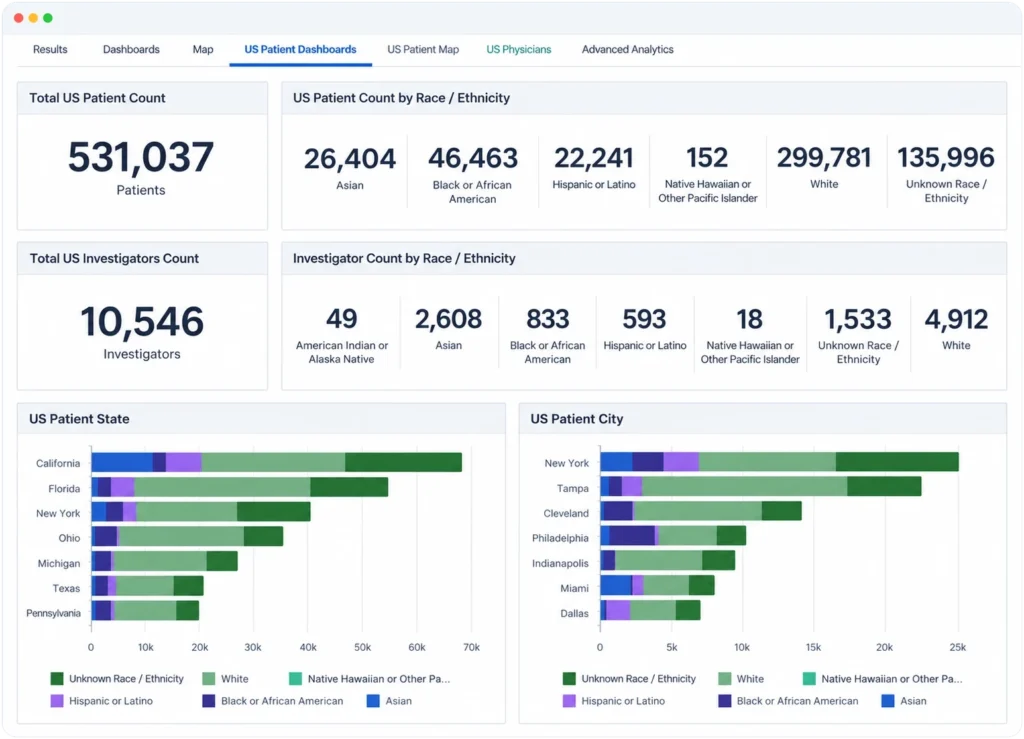Click the Cleveland bar in City chart
1024x739 pixels.
click(701, 511)
